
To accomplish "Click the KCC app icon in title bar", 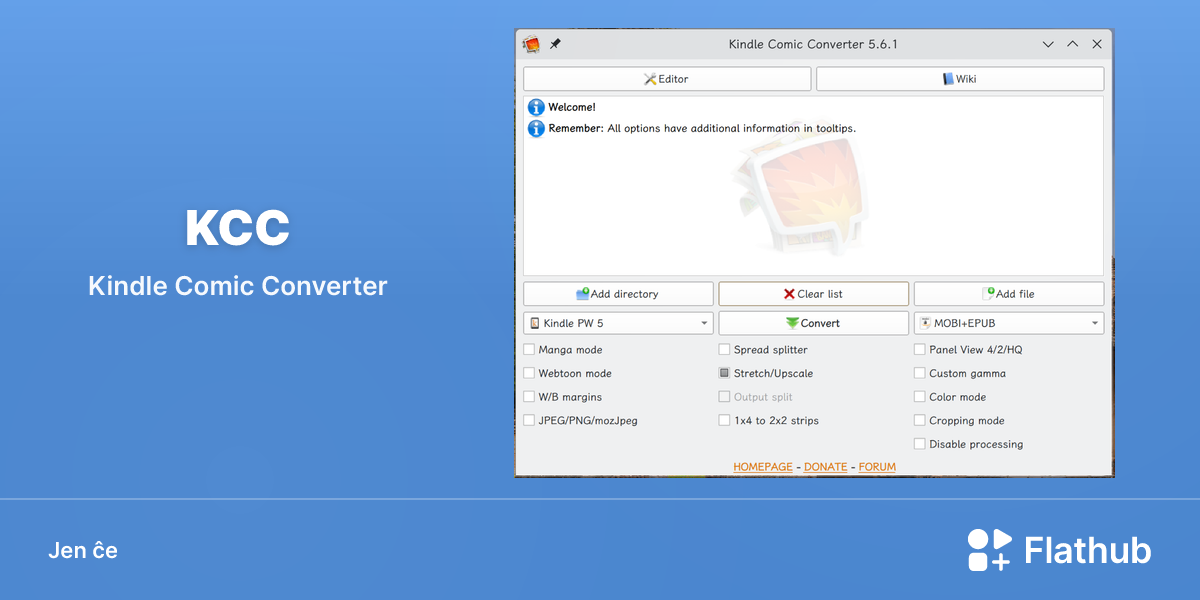I will tap(531, 44).
